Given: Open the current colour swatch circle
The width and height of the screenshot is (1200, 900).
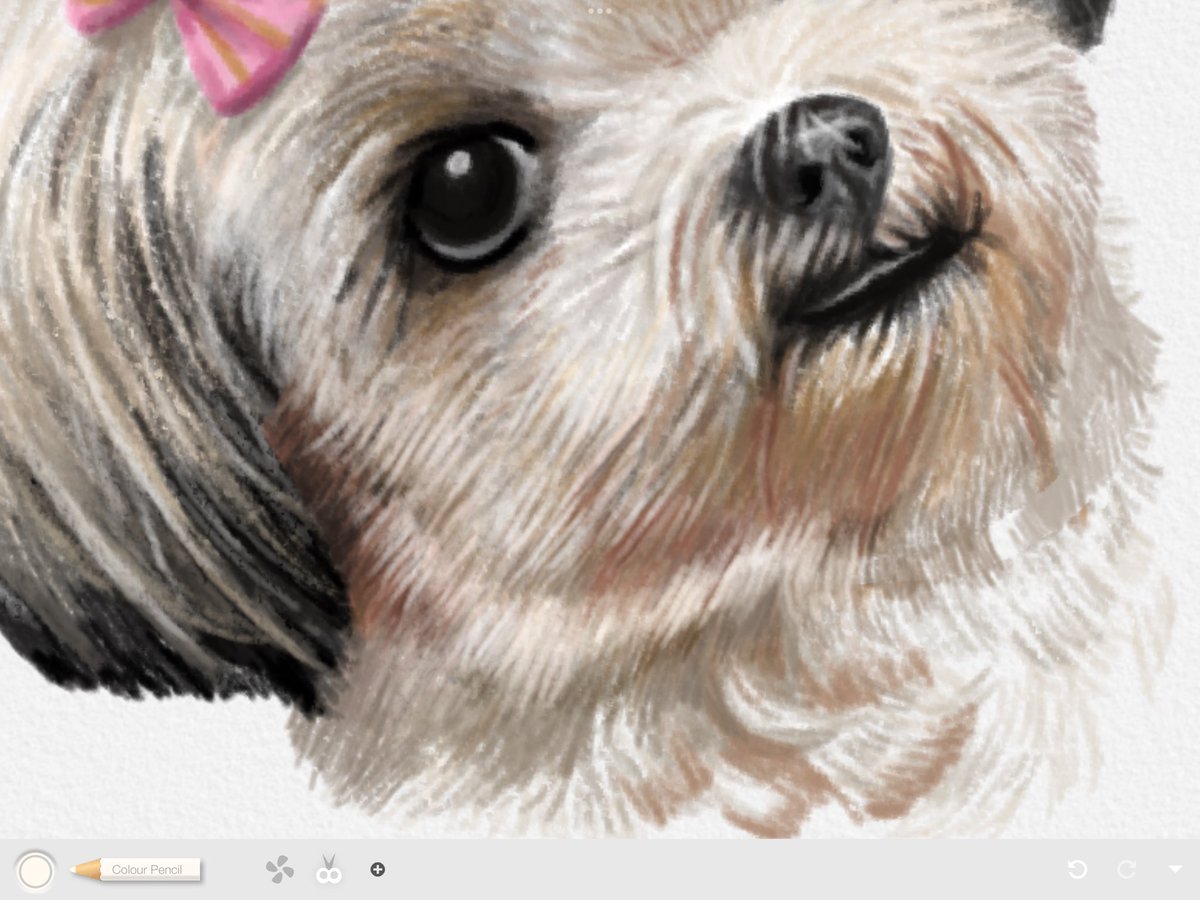Looking at the screenshot, I should pos(36,870).
